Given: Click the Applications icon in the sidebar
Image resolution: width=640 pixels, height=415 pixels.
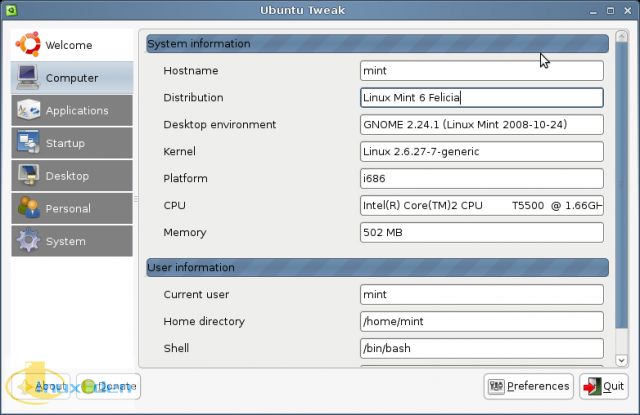Looking at the screenshot, I should click(x=28, y=110).
